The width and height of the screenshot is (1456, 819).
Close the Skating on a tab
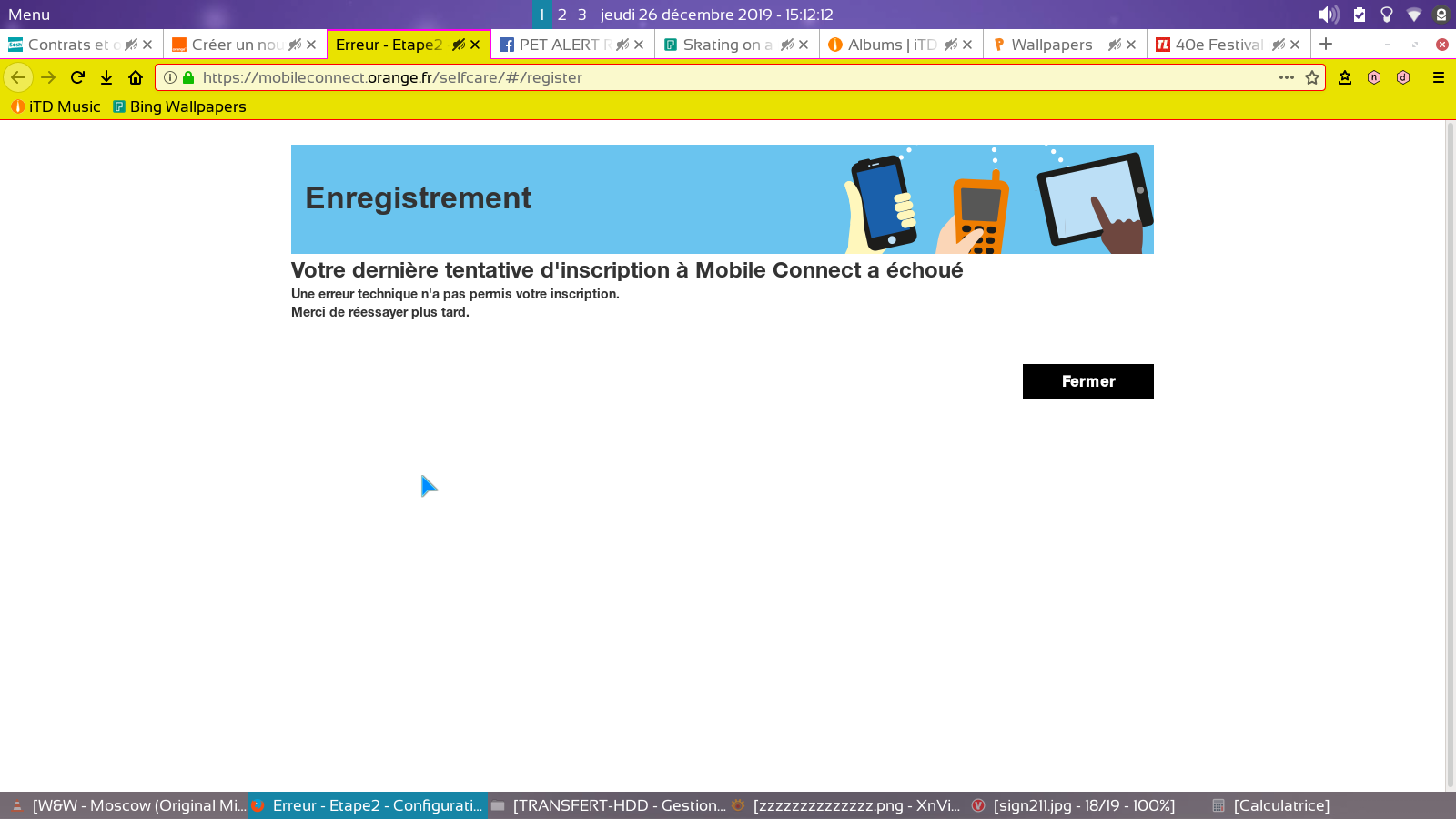(x=804, y=45)
